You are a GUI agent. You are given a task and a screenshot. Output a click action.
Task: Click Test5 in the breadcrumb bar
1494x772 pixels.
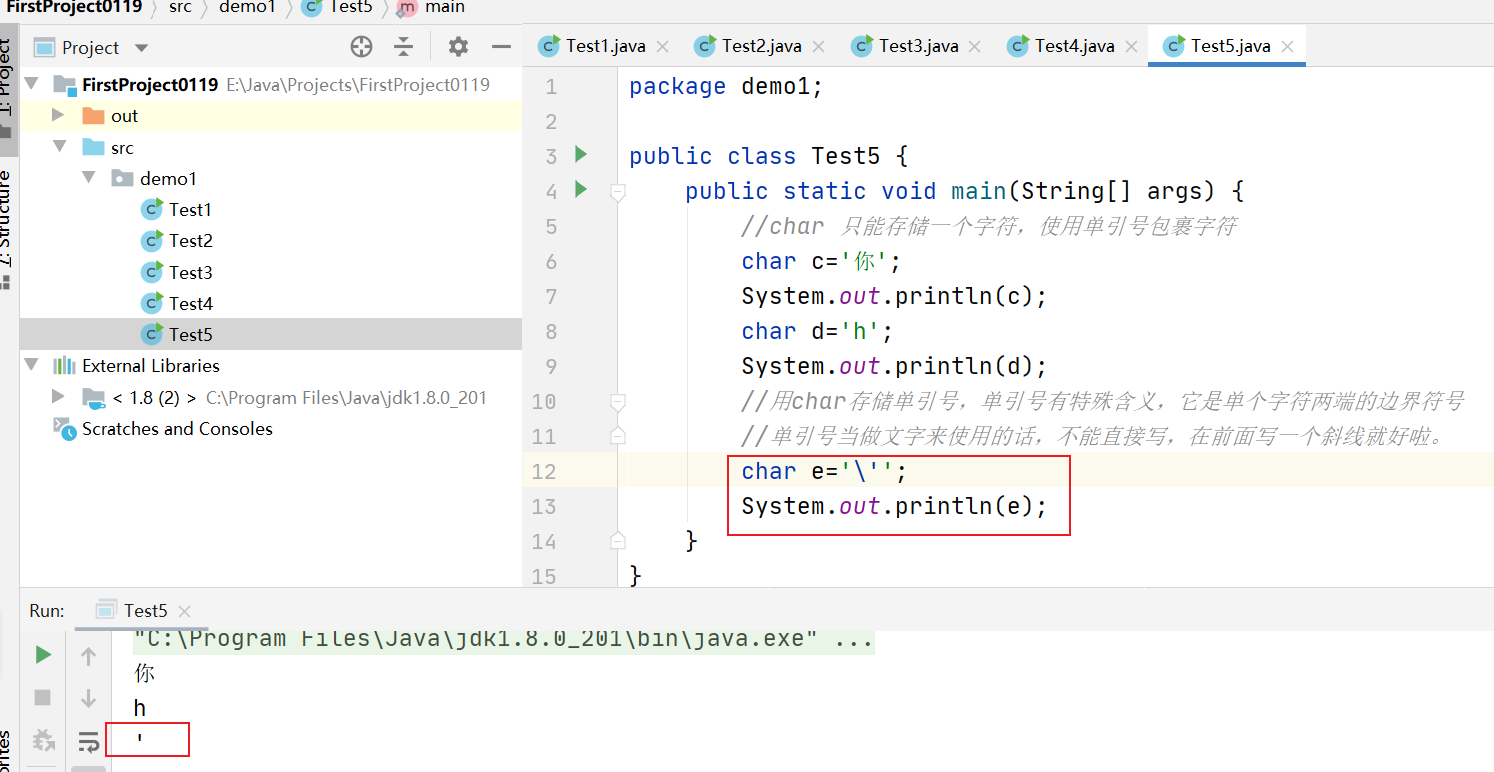(338, 7)
